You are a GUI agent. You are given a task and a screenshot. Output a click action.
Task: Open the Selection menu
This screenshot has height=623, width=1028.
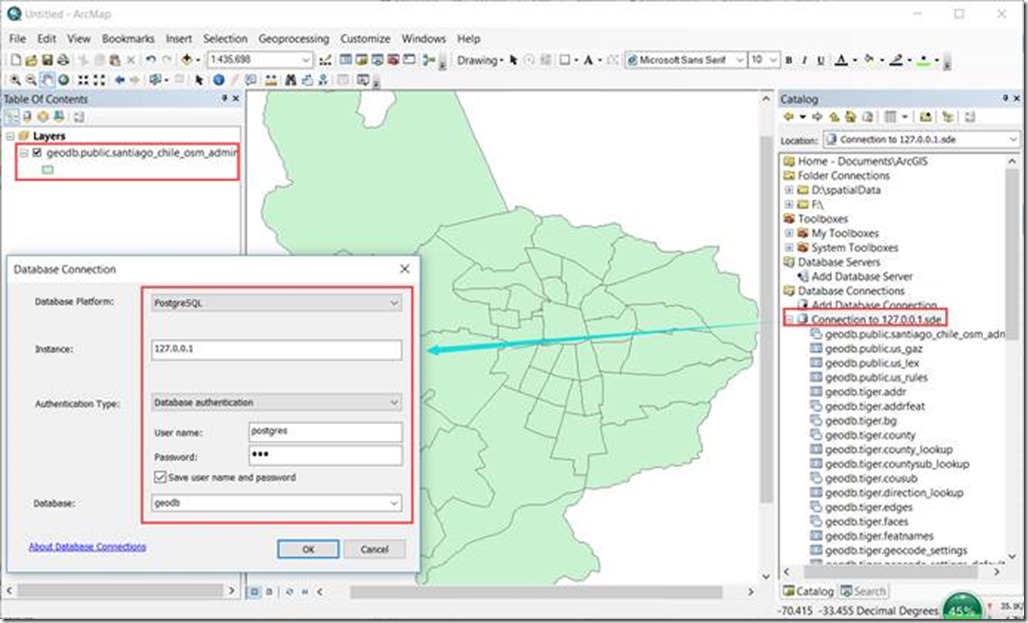225,39
